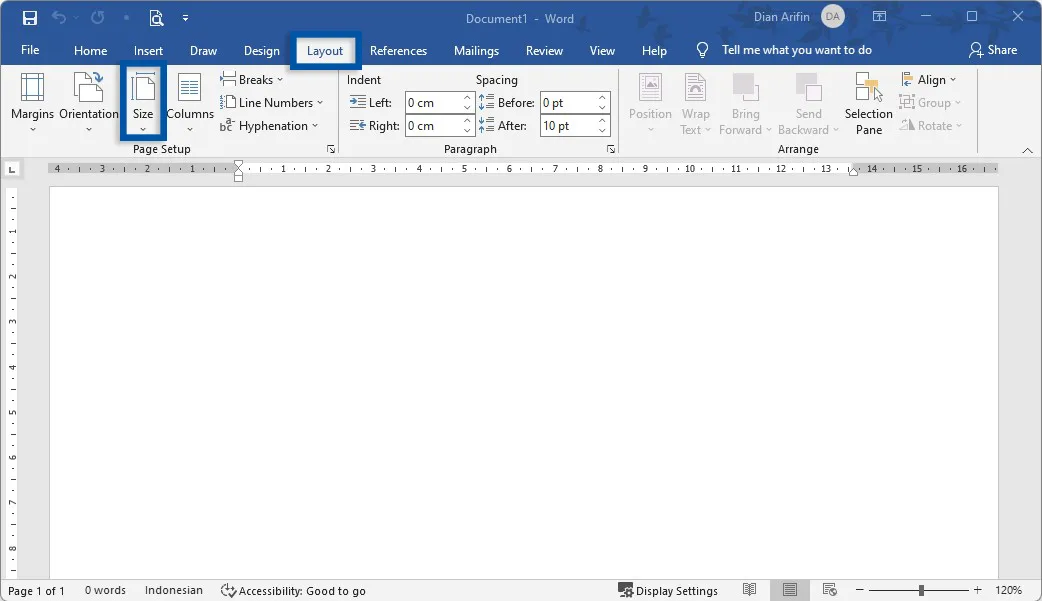Click the Print Preview icon in Quick Access
Screen dimensions: 1042x601
point(156,18)
